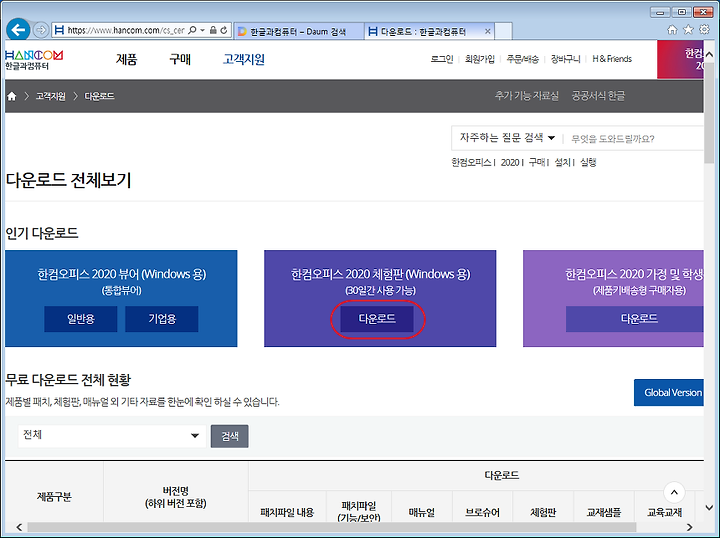The width and height of the screenshot is (720, 538).
Task: Click 다운로드 for 가정 및 학생 edition
Action: coord(635,319)
